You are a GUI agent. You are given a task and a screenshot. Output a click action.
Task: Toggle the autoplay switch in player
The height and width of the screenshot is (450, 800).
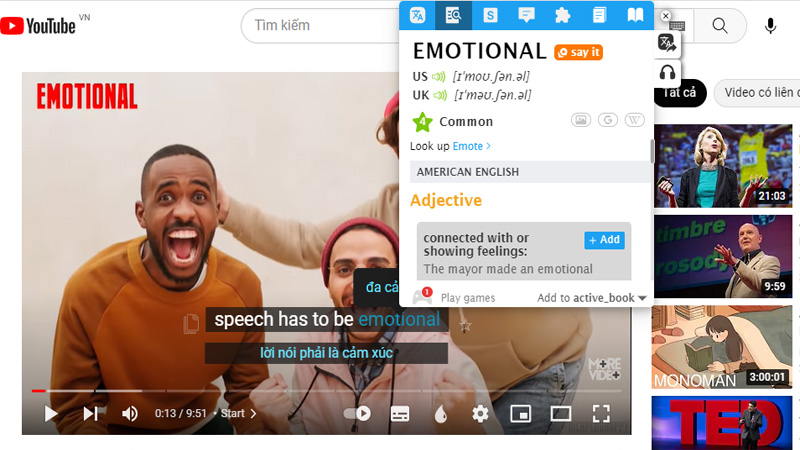[357, 413]
